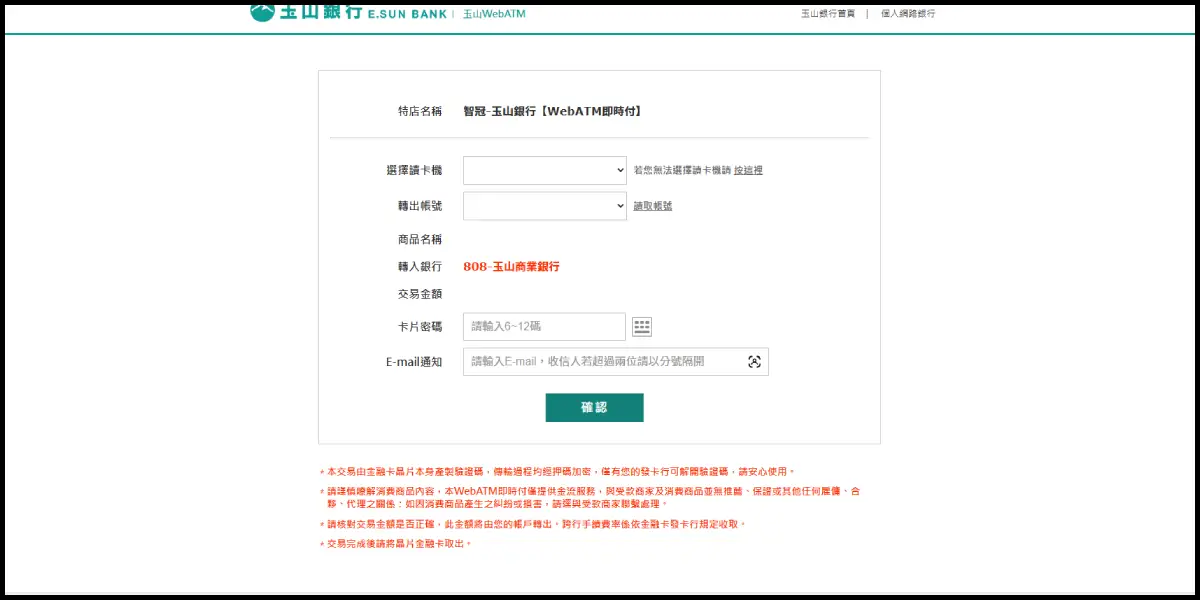Screen dimensions: 1200x600
Task: Click the 商品名稱 label
Action: [x=420, y=240]
